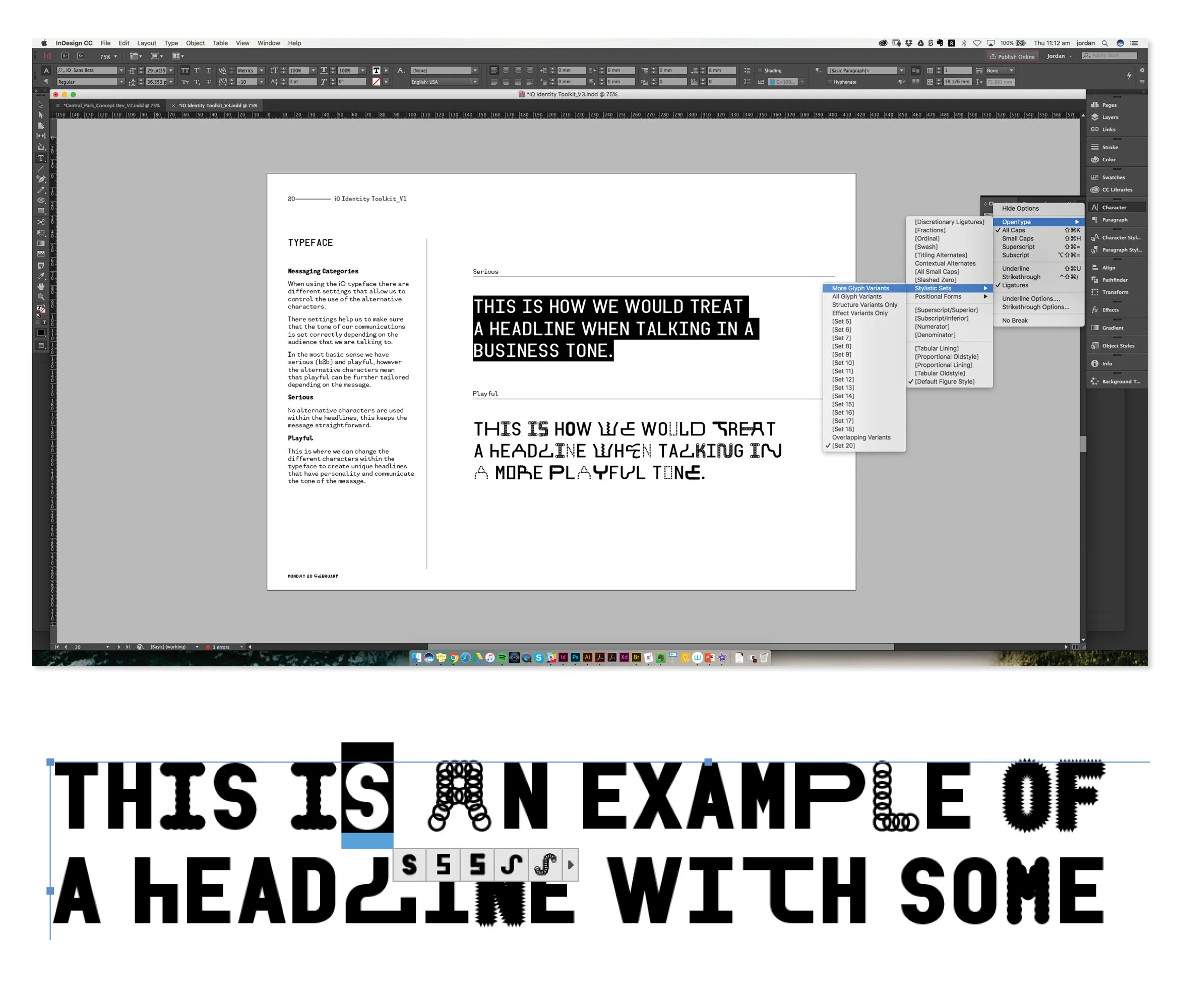Open the Object menu
This screenshot has height=1008, width=1179.
click(x=195, y=43)
